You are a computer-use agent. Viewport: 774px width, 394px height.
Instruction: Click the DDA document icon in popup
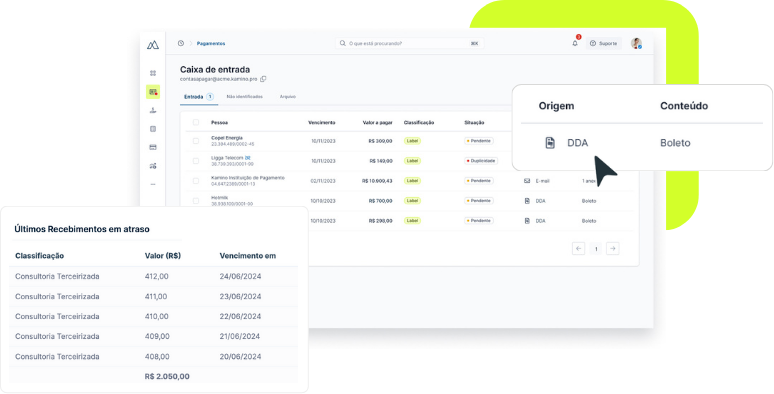point(550,143)
